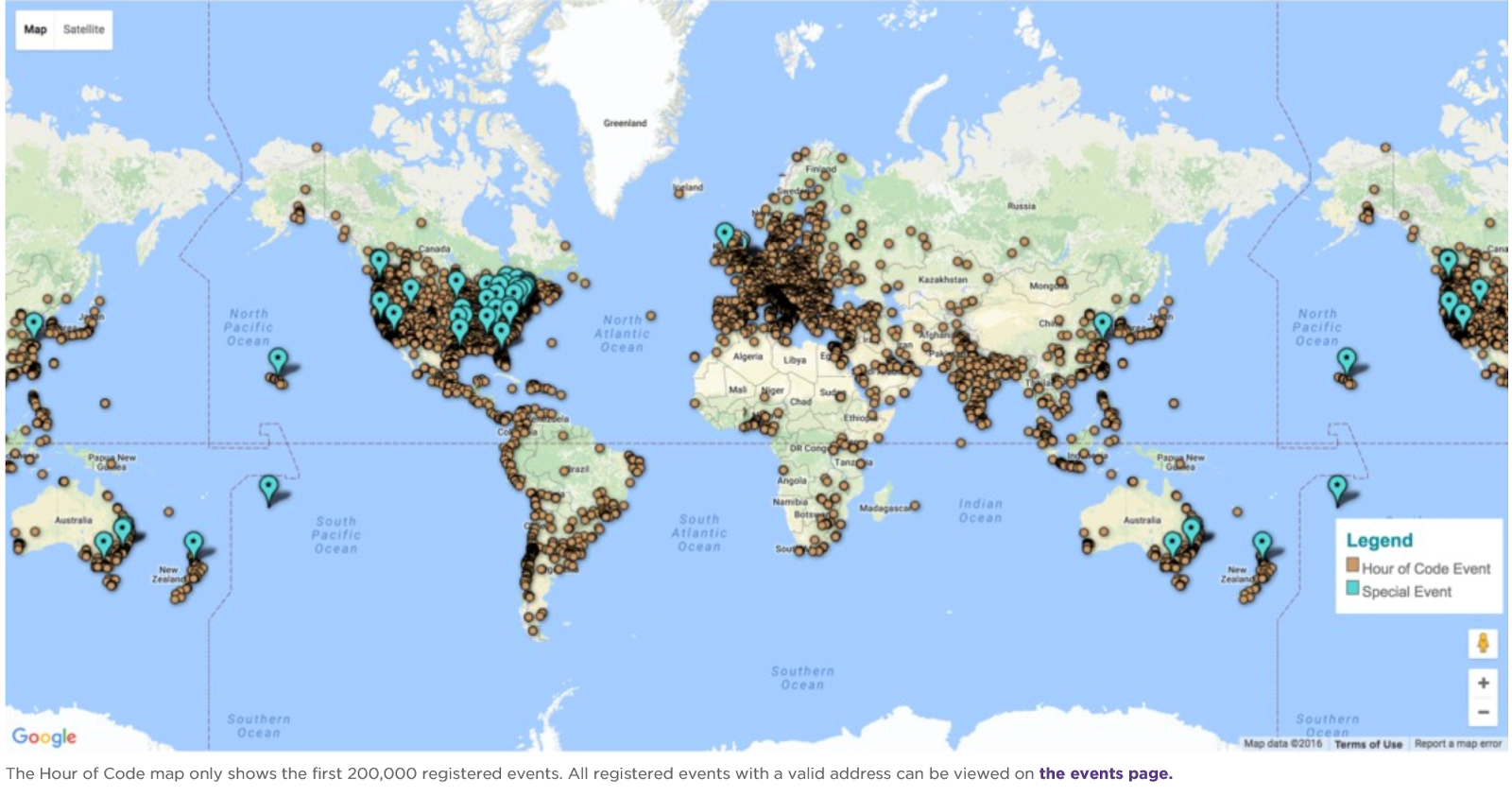Click Report a map error
The image size is (1512, 797).
tap(1458, 744)
